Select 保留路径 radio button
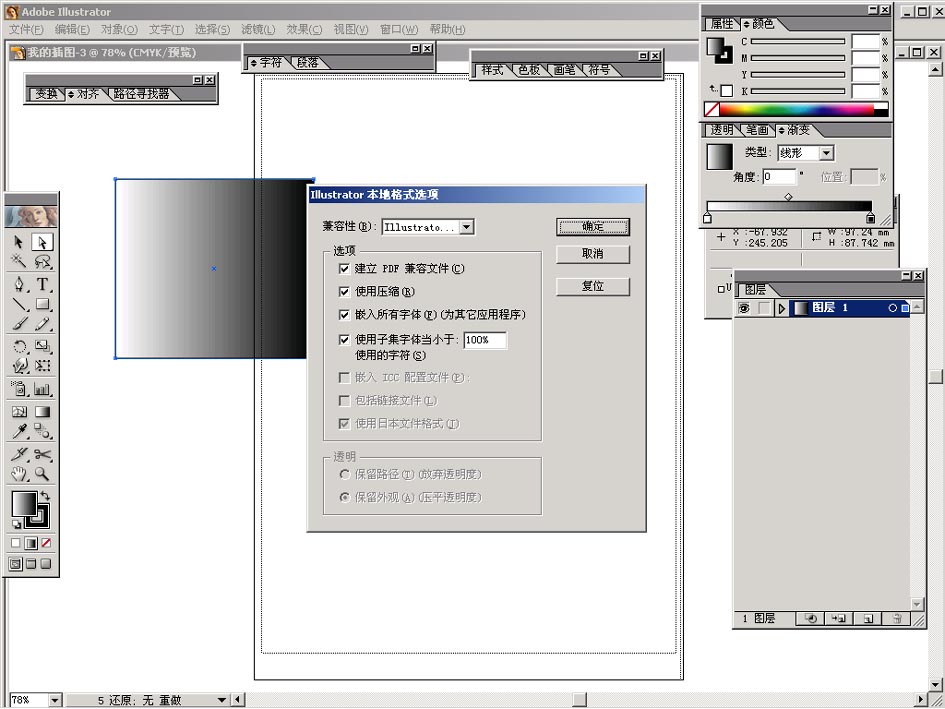945x709 pixels. [344, 474]
